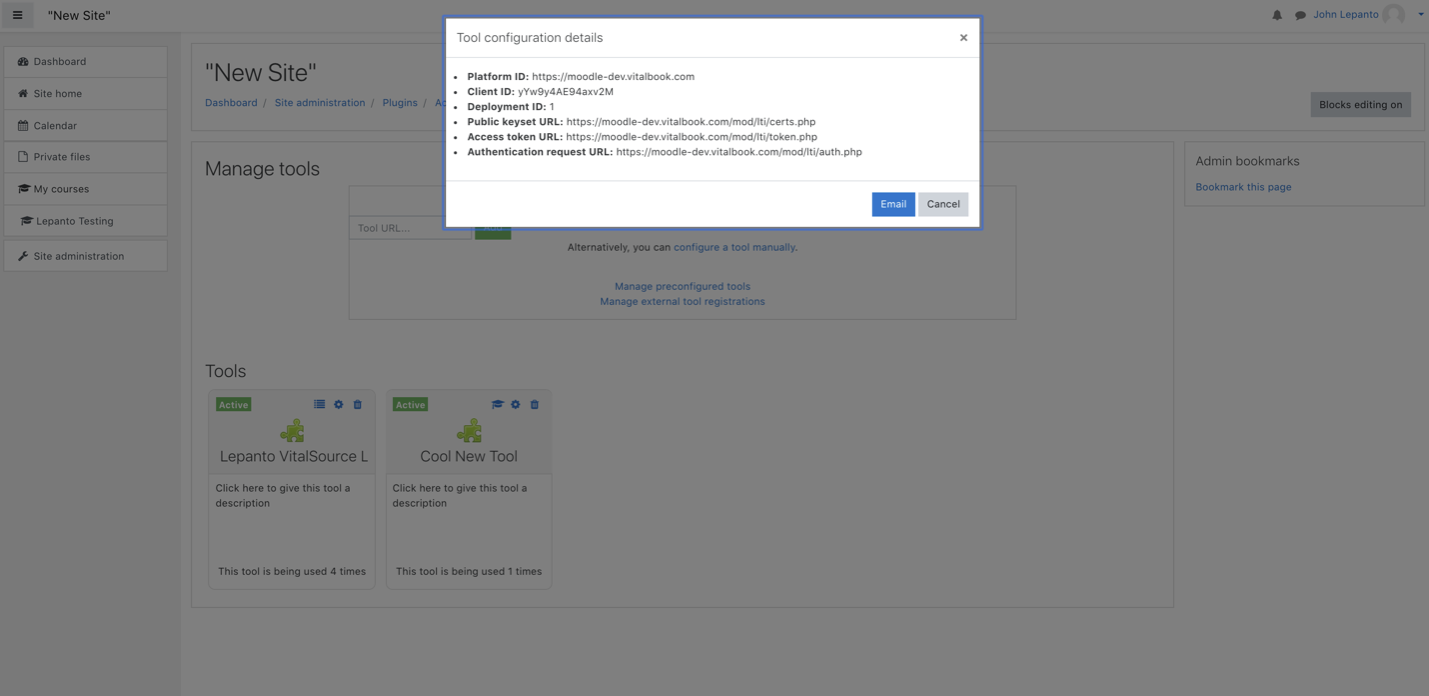Open the hamburger navigation menu icon
1429x696 pixels.
[17, 15]
